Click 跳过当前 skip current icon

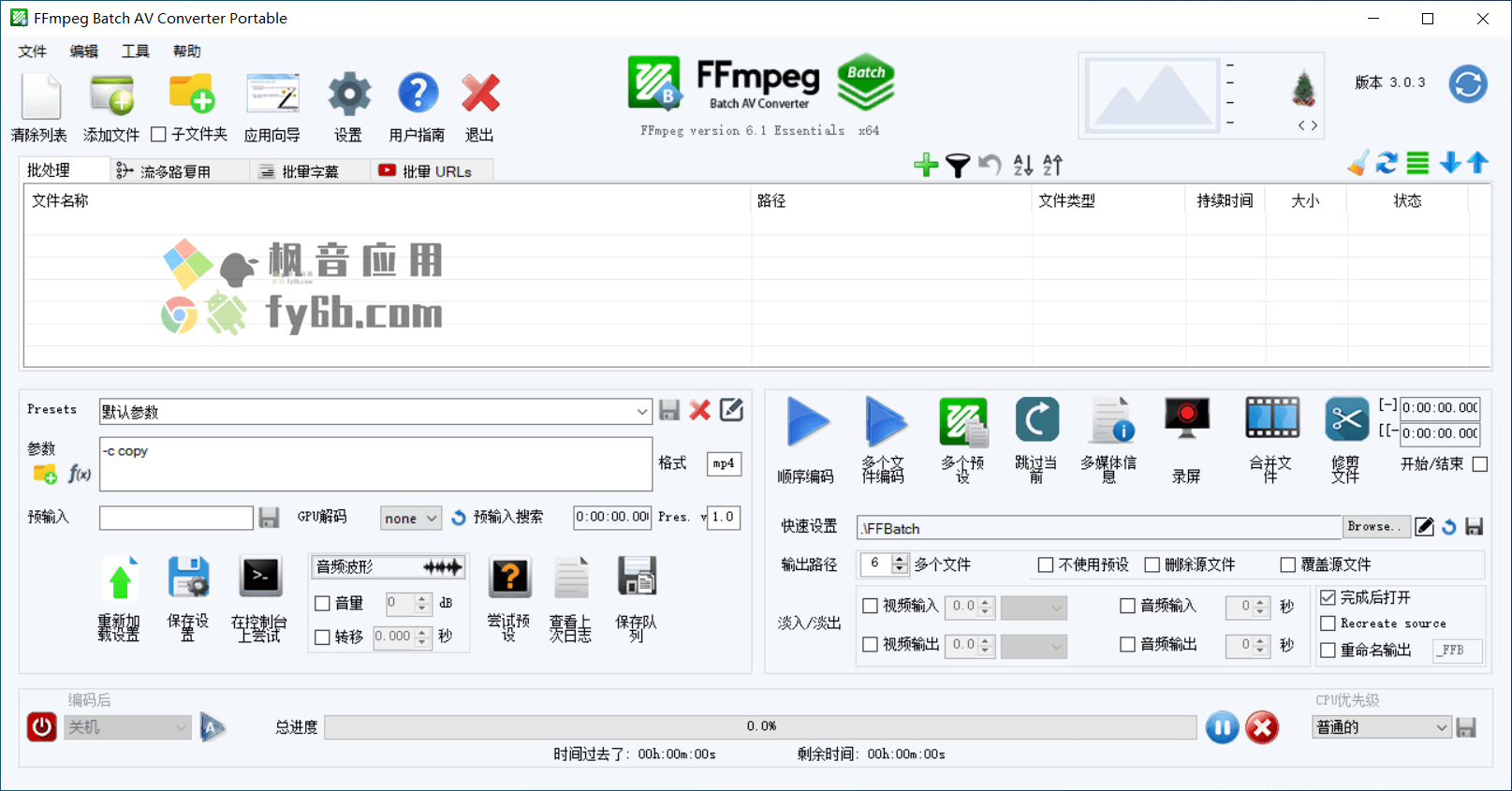click(1037, 419)
